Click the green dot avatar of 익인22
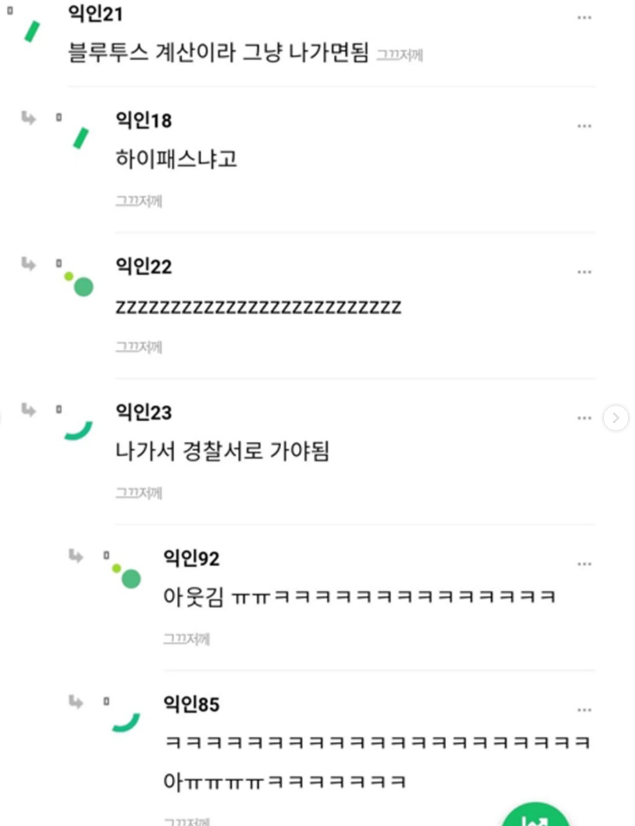The width and height of the screenshot is (635, 826). (79, 284)
